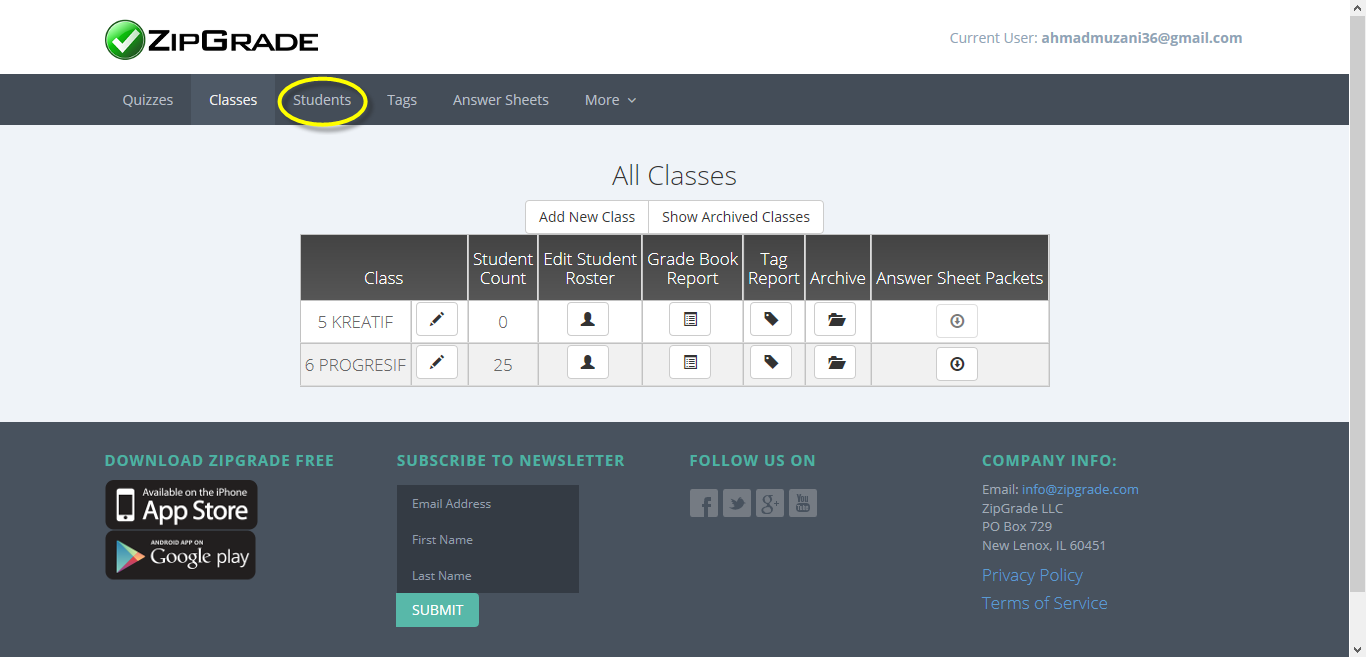Open the Students tab
The height and width of the screenshot is (657, 1366).
[x=322, y=100]
